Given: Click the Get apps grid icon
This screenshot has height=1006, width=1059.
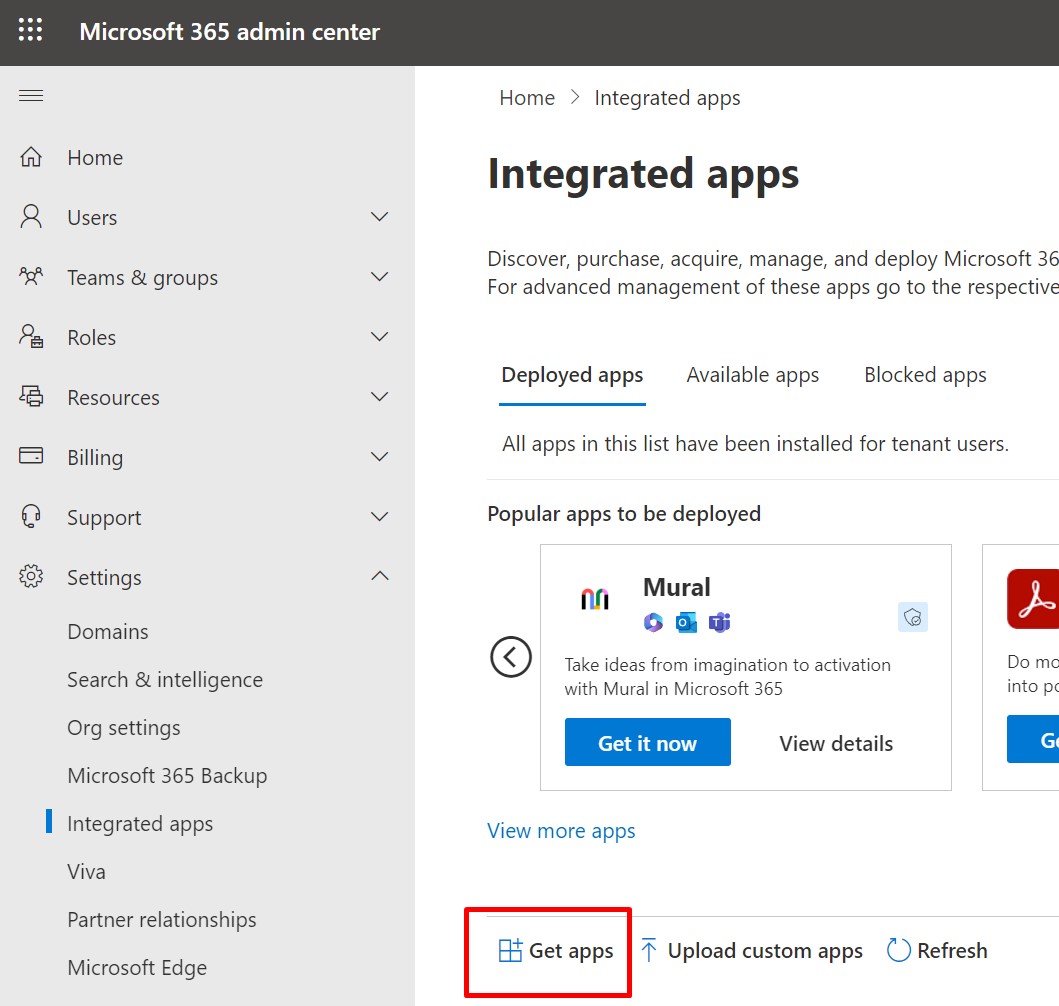Looking at the screenshot, I should (510, 950).
